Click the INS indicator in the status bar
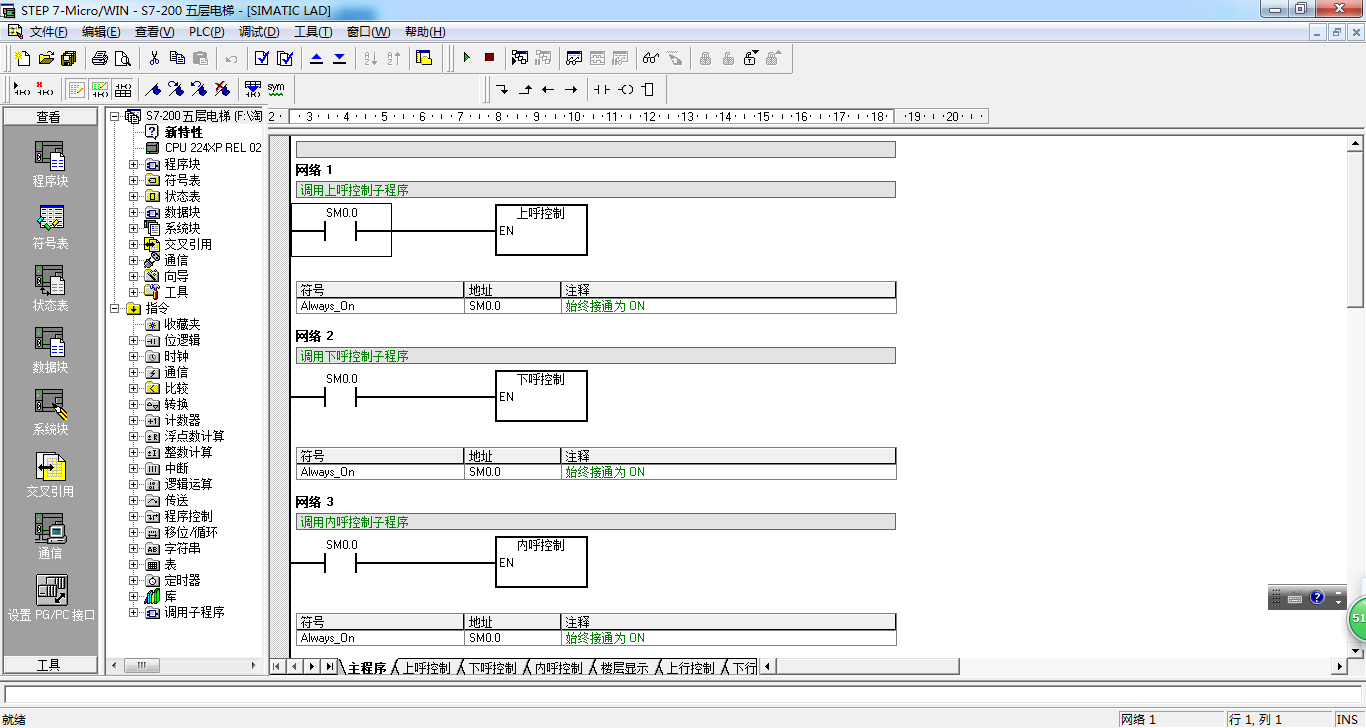1366x728 pixels. [1346, 720]
